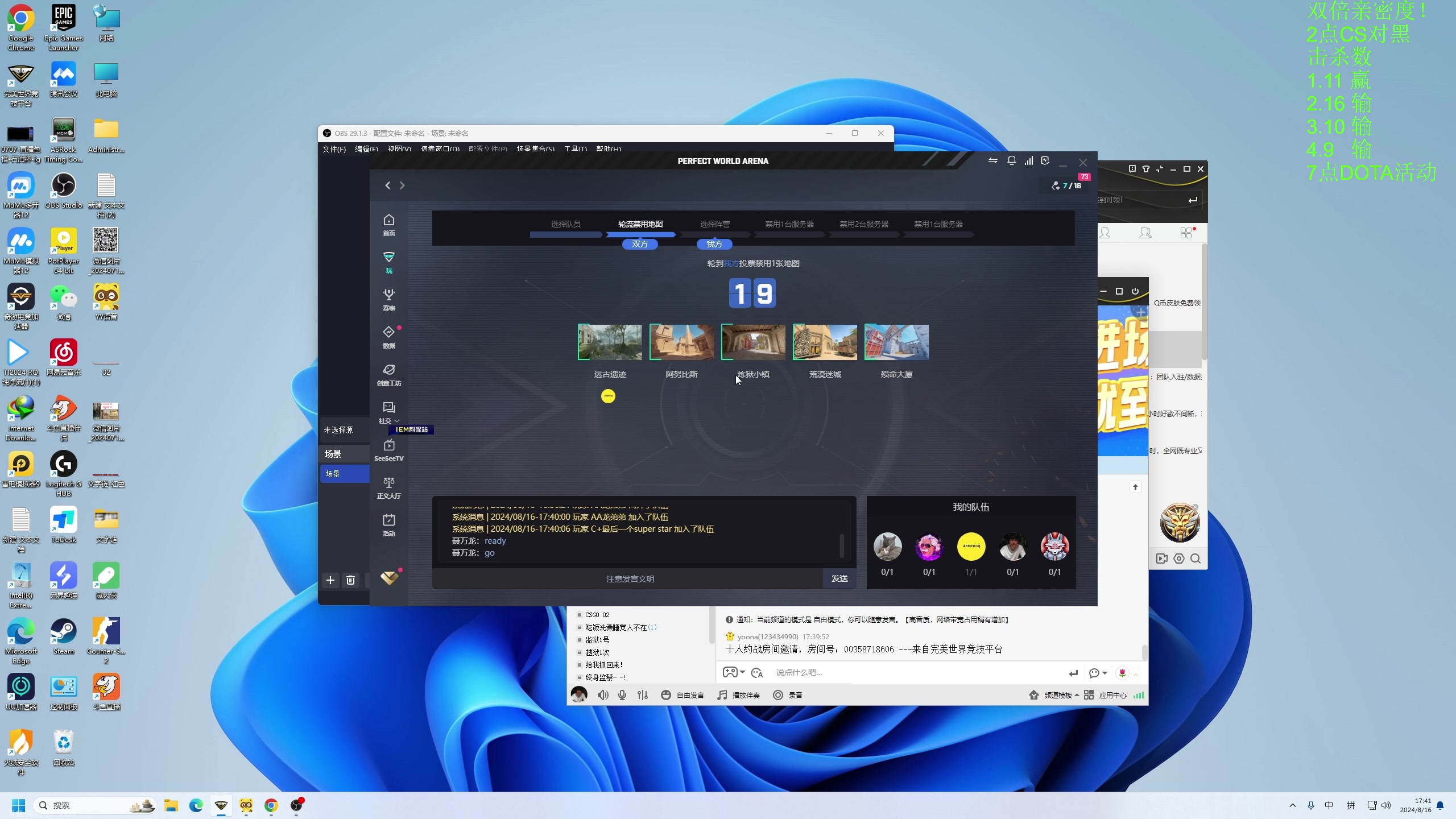Vote to ban the 远古遗迹 map thumbnail

coord(610,342)
